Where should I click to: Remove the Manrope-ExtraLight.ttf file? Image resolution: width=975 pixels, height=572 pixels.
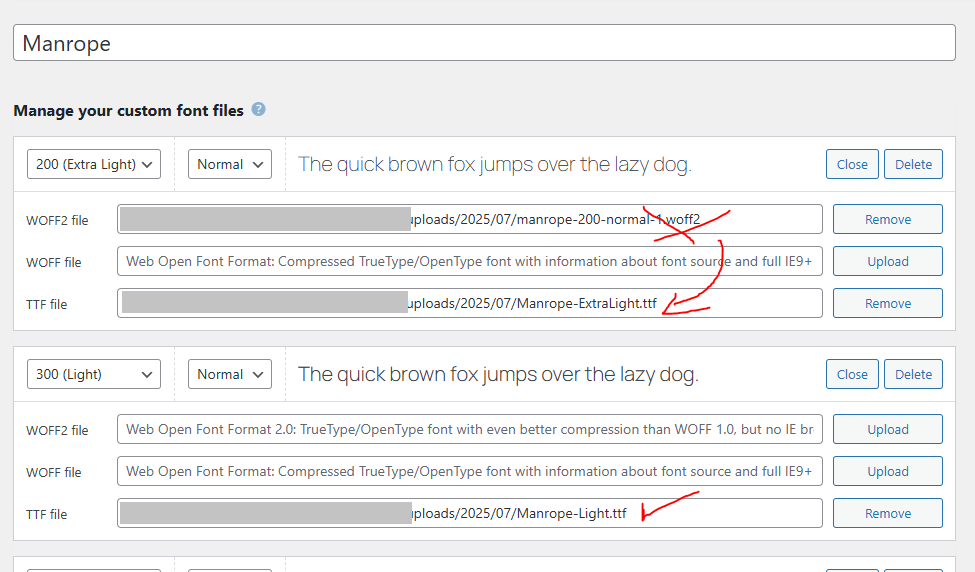coord(888,303)
